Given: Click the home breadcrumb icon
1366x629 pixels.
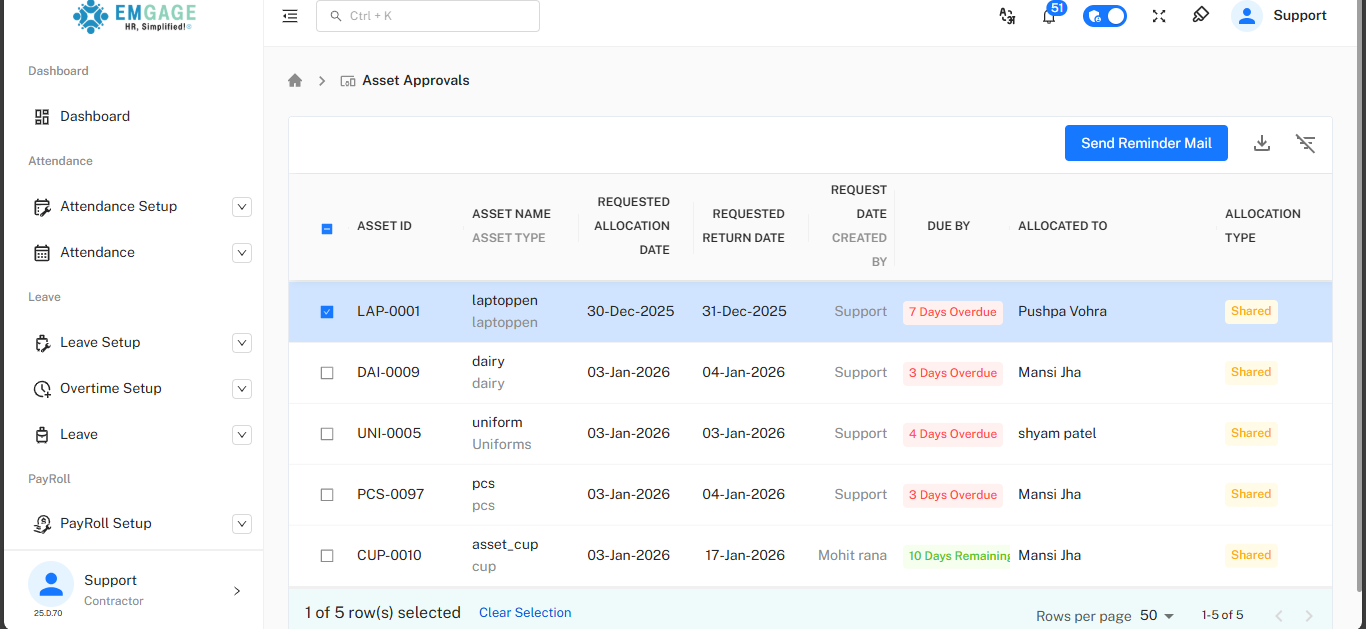Looking at the screenshot, I should [x=295, y=80].
